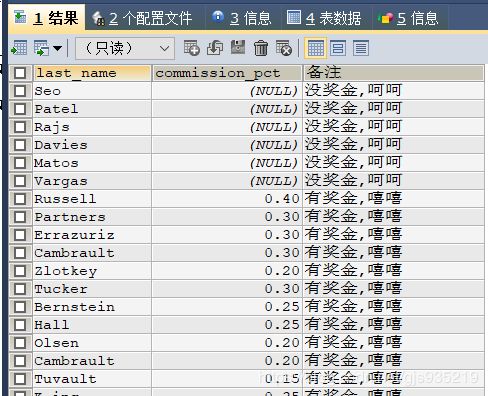Select the Errazuriz last_name cell

coord(92,235)
